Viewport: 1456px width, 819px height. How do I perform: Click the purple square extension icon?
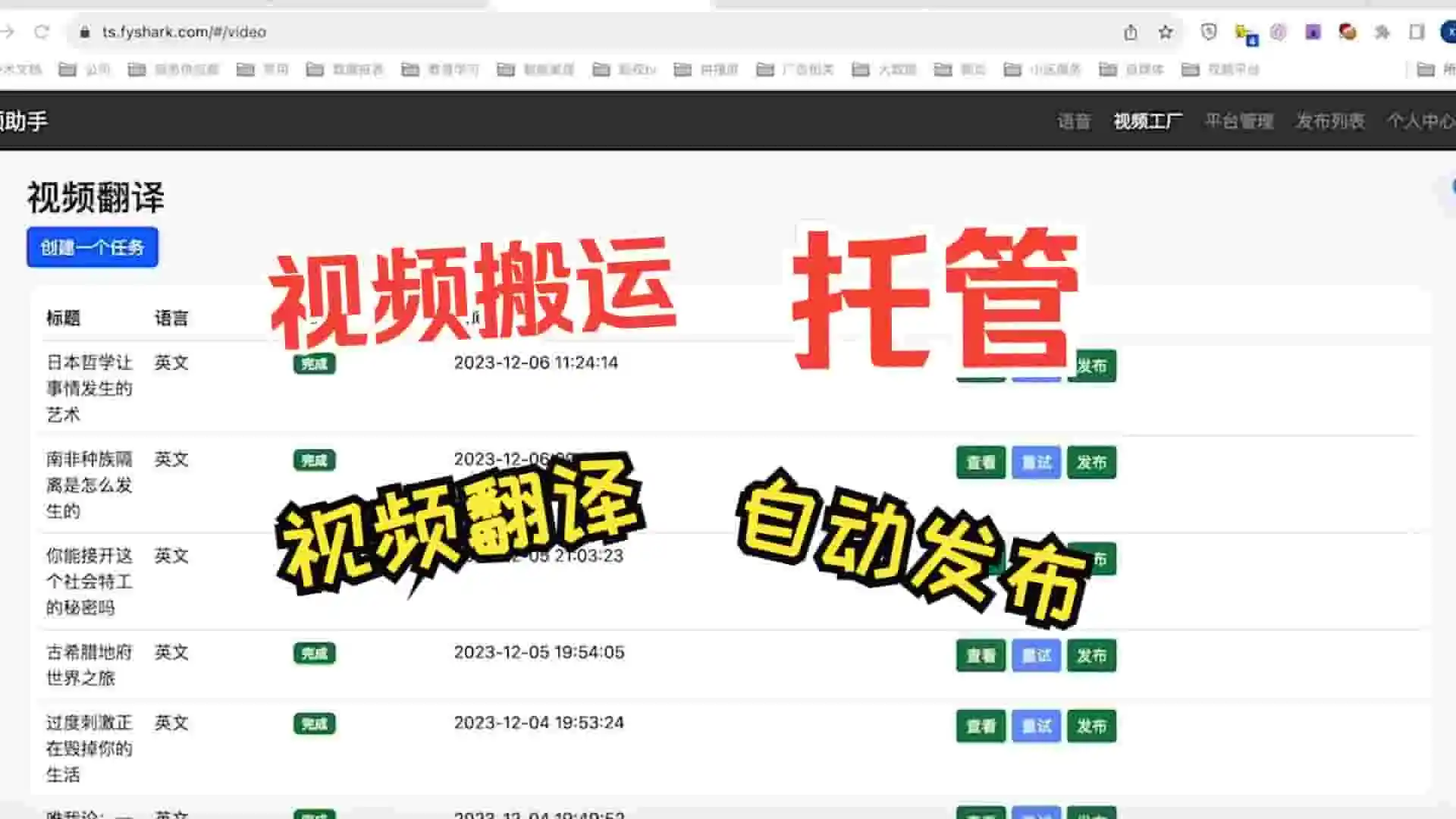(x=1313, y=32)
